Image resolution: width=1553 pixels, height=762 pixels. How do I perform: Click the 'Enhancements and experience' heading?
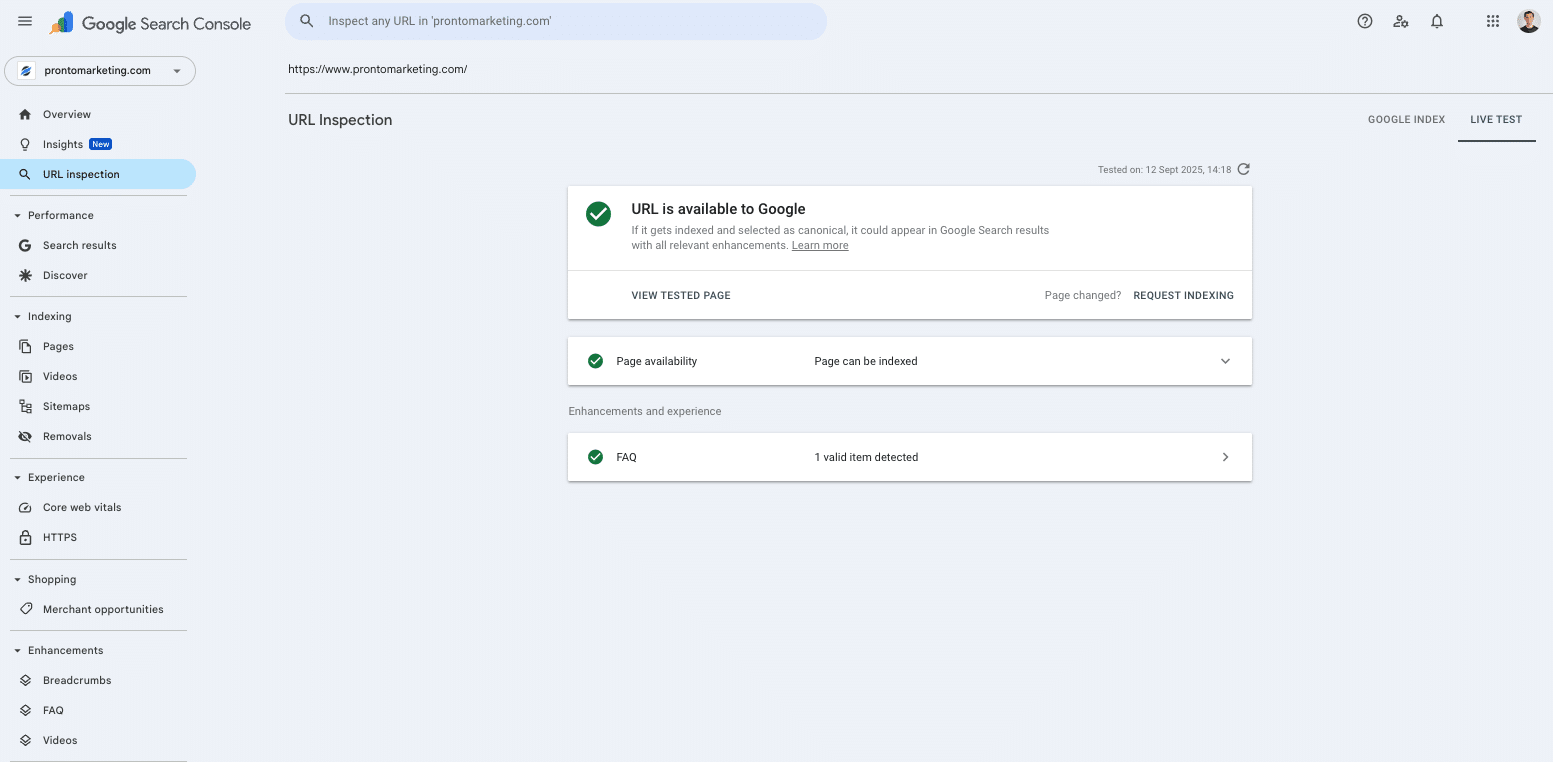pyautogui.click(x=645, y=411)
